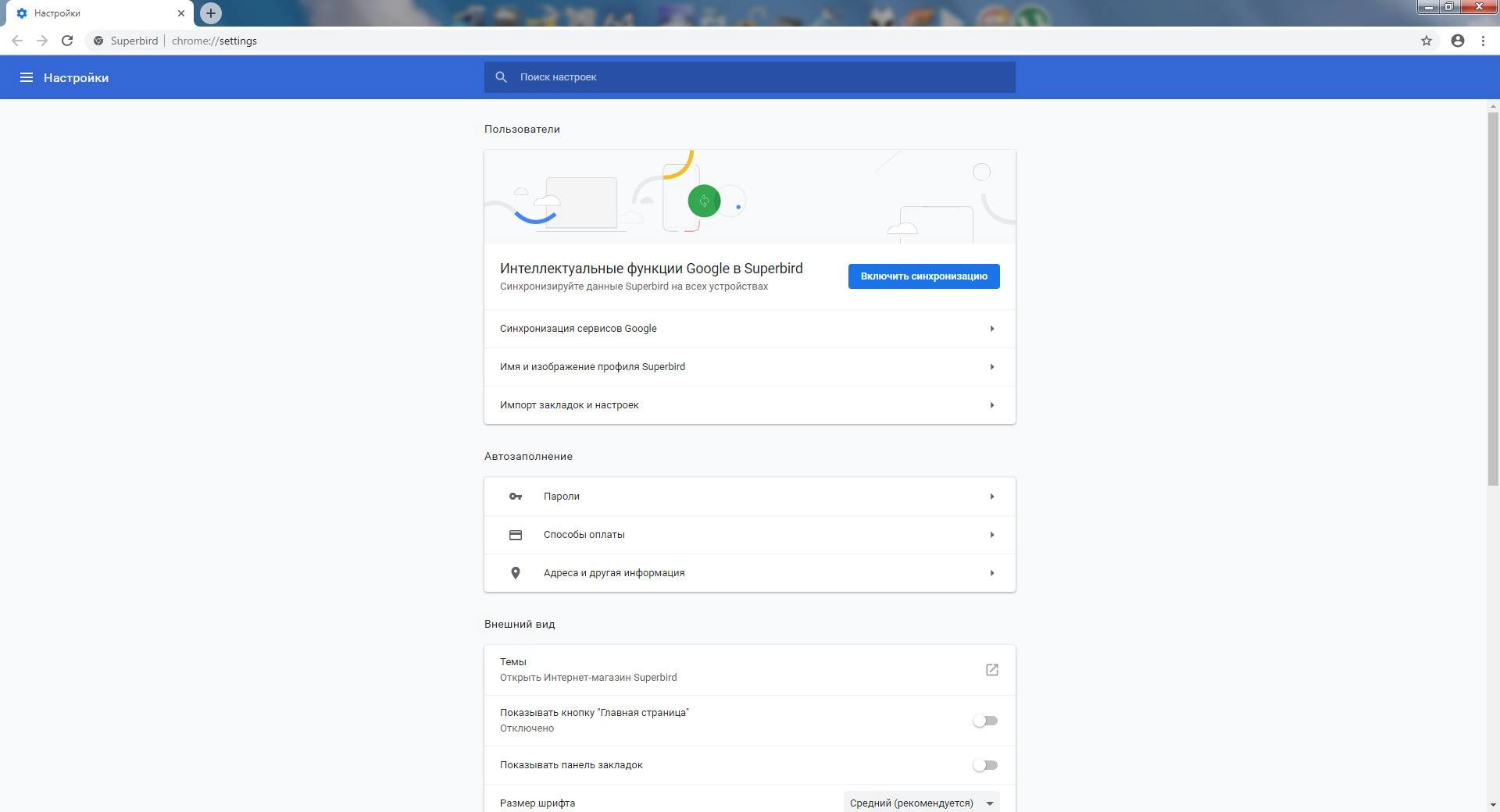Toggle Показывать кнопку "Главная страница"
Viewport: 1500px width, 812px height.
985,721
